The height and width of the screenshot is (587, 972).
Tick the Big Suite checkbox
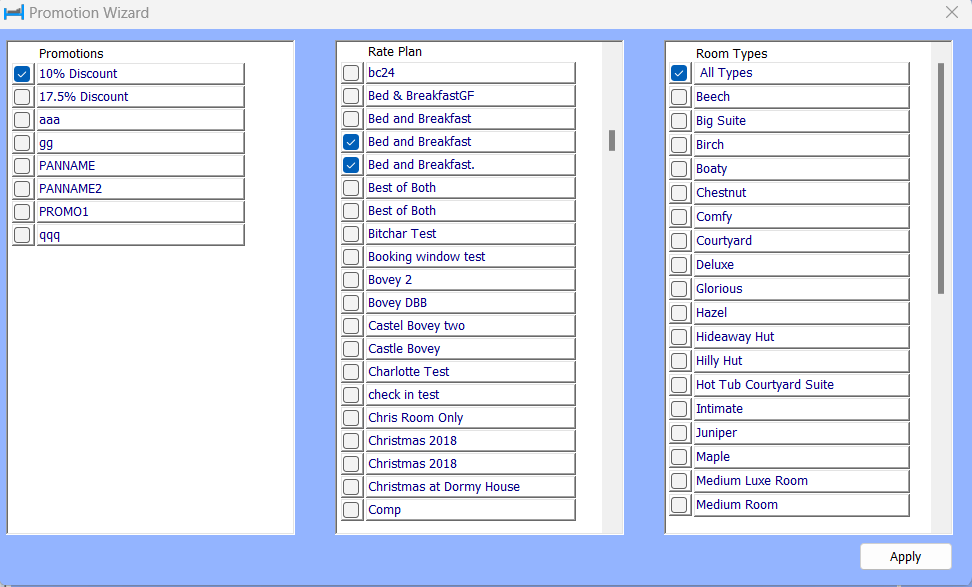click(679, 121)
